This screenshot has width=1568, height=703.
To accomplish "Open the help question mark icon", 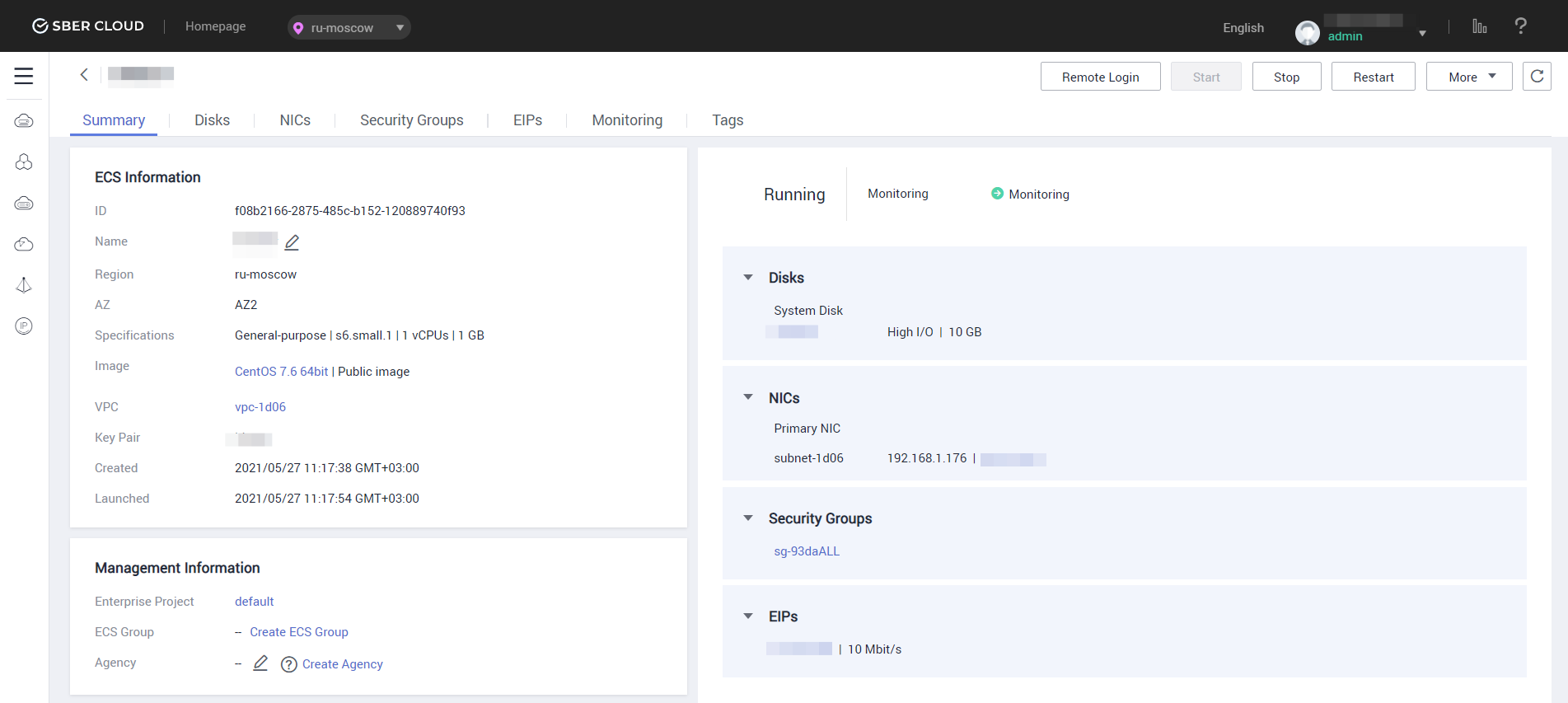I will point(1520,26).
